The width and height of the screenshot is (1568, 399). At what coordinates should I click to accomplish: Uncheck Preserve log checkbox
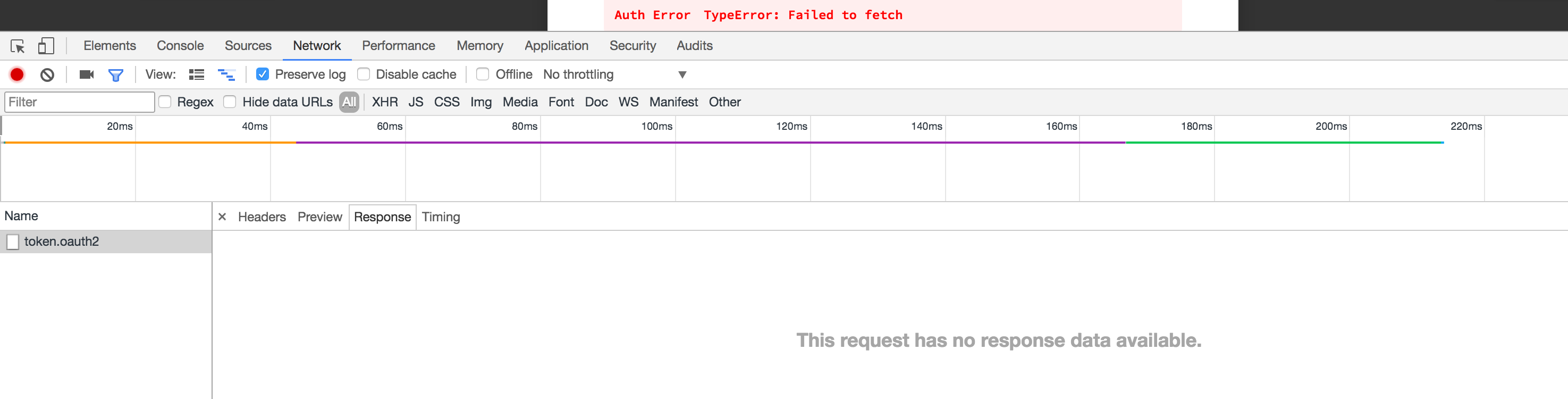(x=263, y=74)
